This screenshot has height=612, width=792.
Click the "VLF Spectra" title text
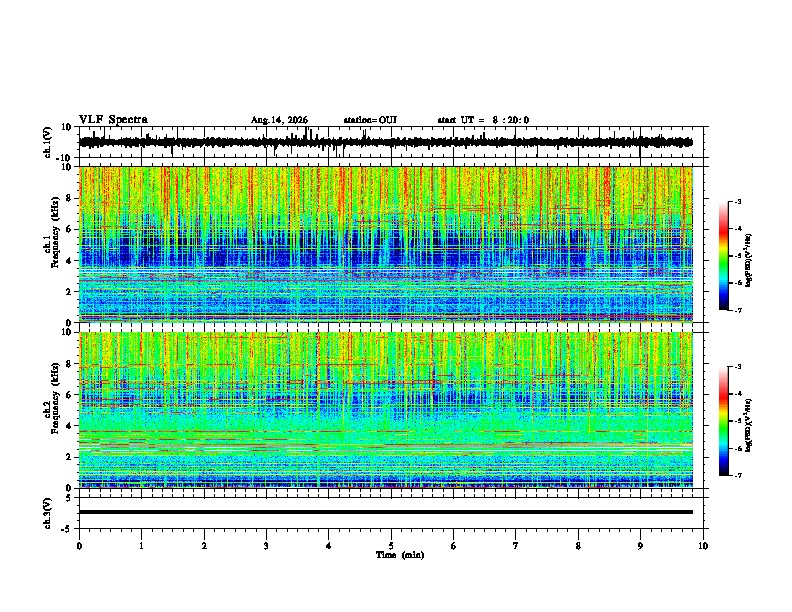113,120
